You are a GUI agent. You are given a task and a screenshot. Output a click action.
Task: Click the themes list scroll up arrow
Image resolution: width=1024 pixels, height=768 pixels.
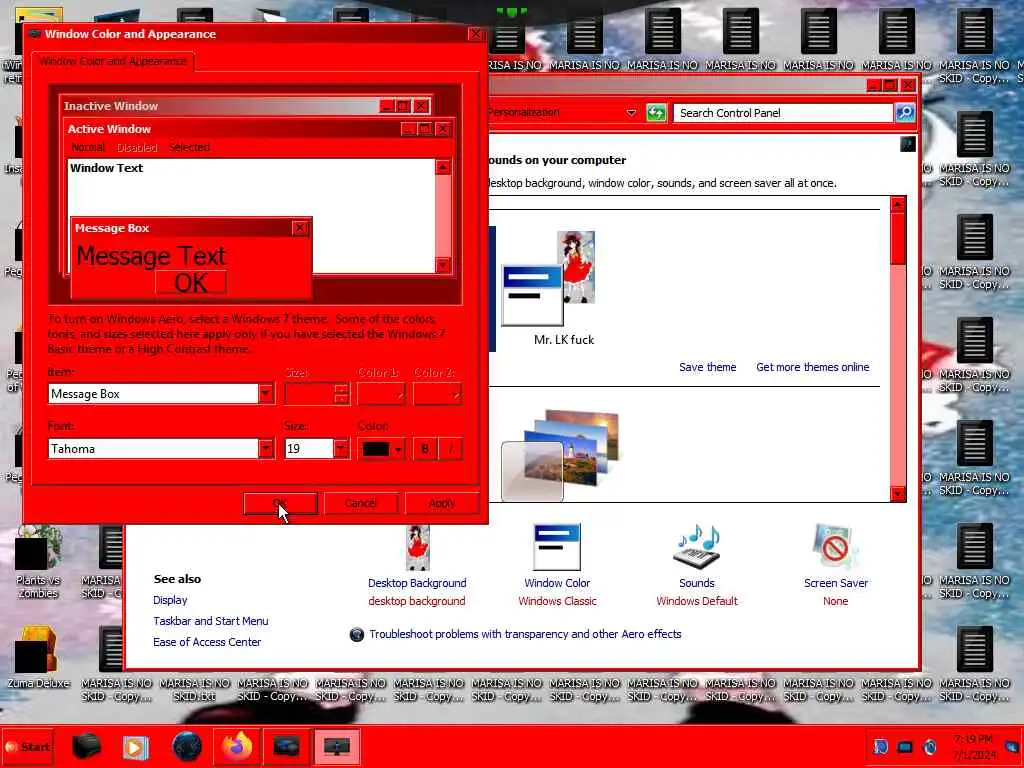898,204
